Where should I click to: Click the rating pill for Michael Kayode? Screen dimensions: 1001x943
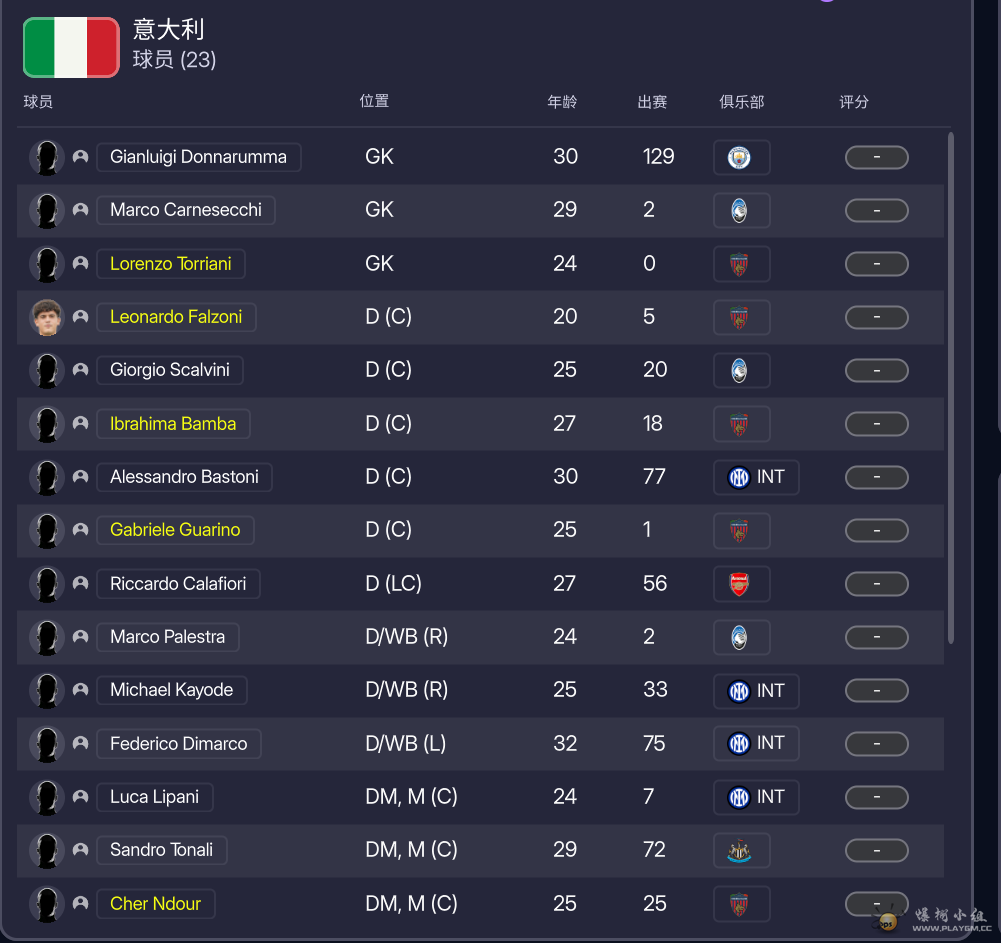click(876, 691)
